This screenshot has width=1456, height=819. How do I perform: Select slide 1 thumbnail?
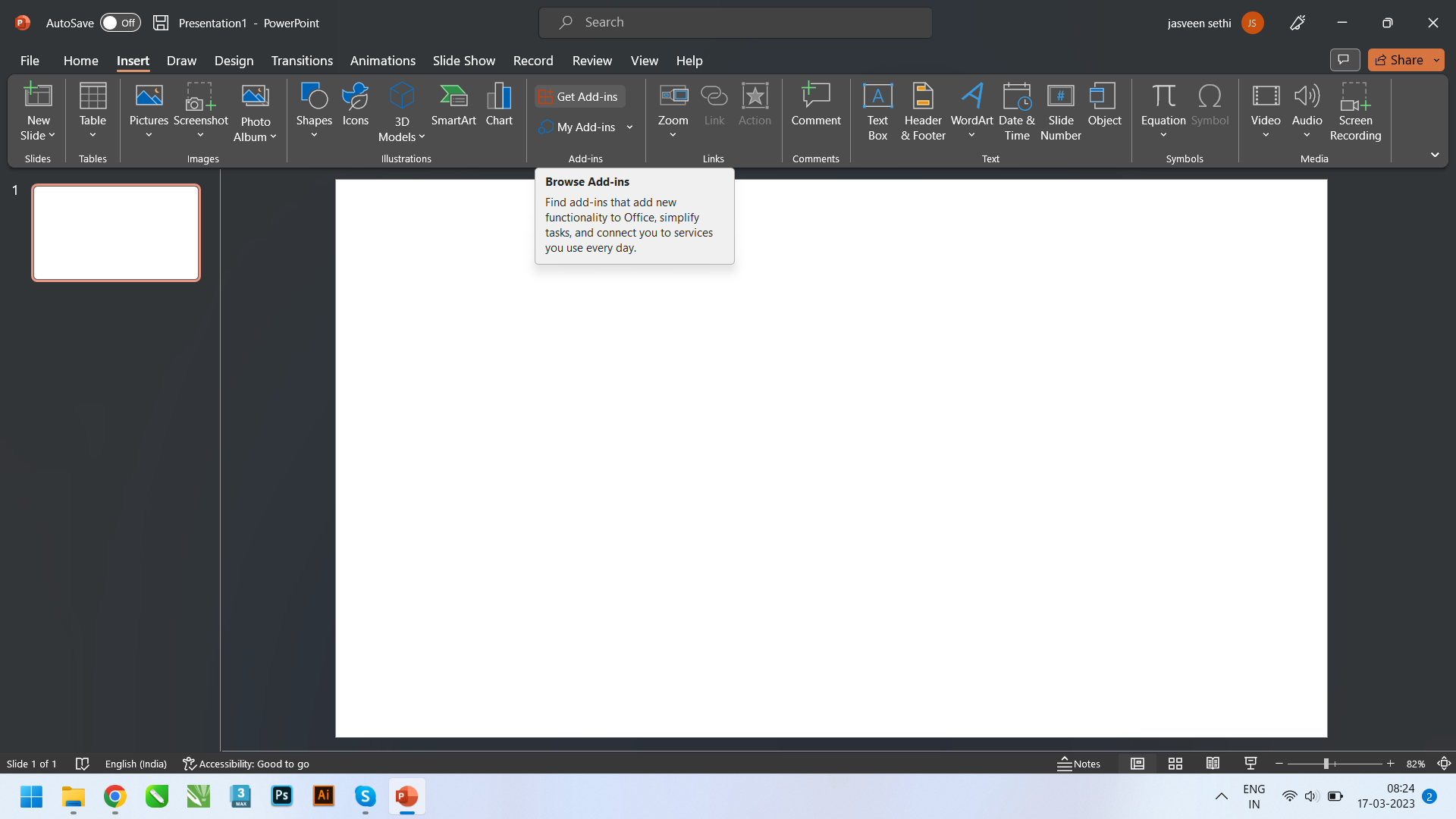[x=116, y=233]
